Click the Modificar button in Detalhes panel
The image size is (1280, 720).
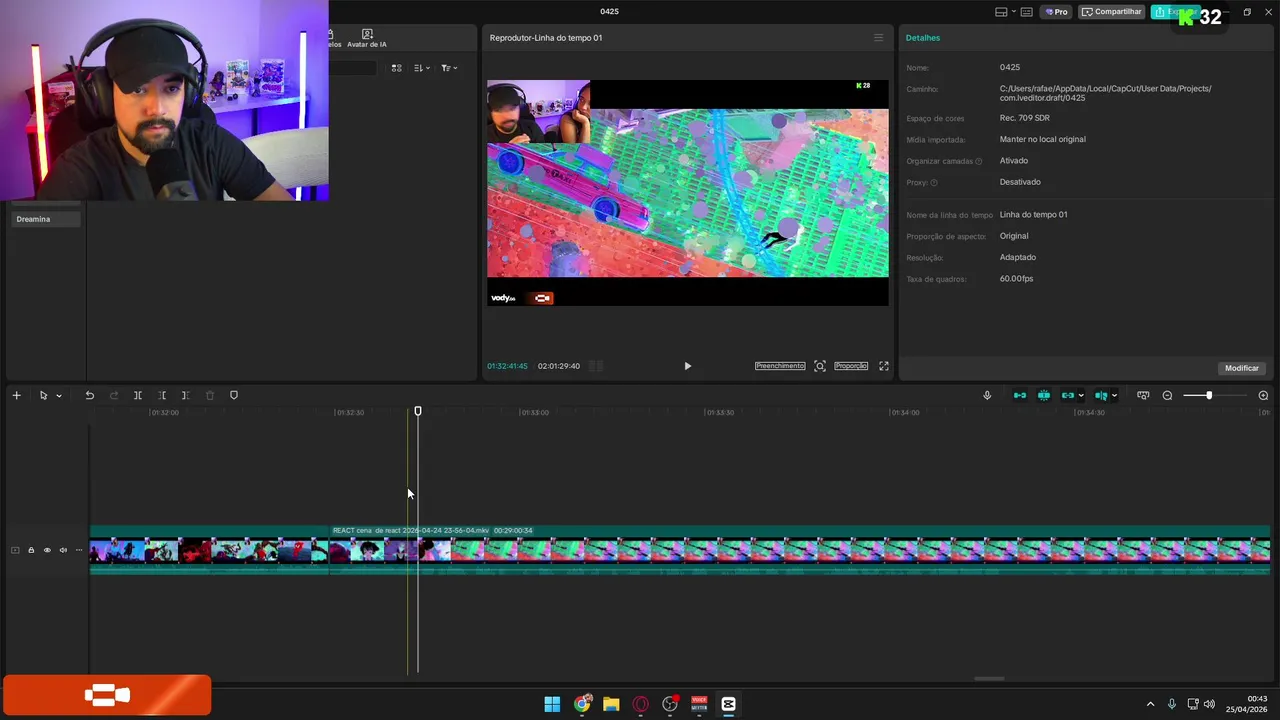(1242, 368)
